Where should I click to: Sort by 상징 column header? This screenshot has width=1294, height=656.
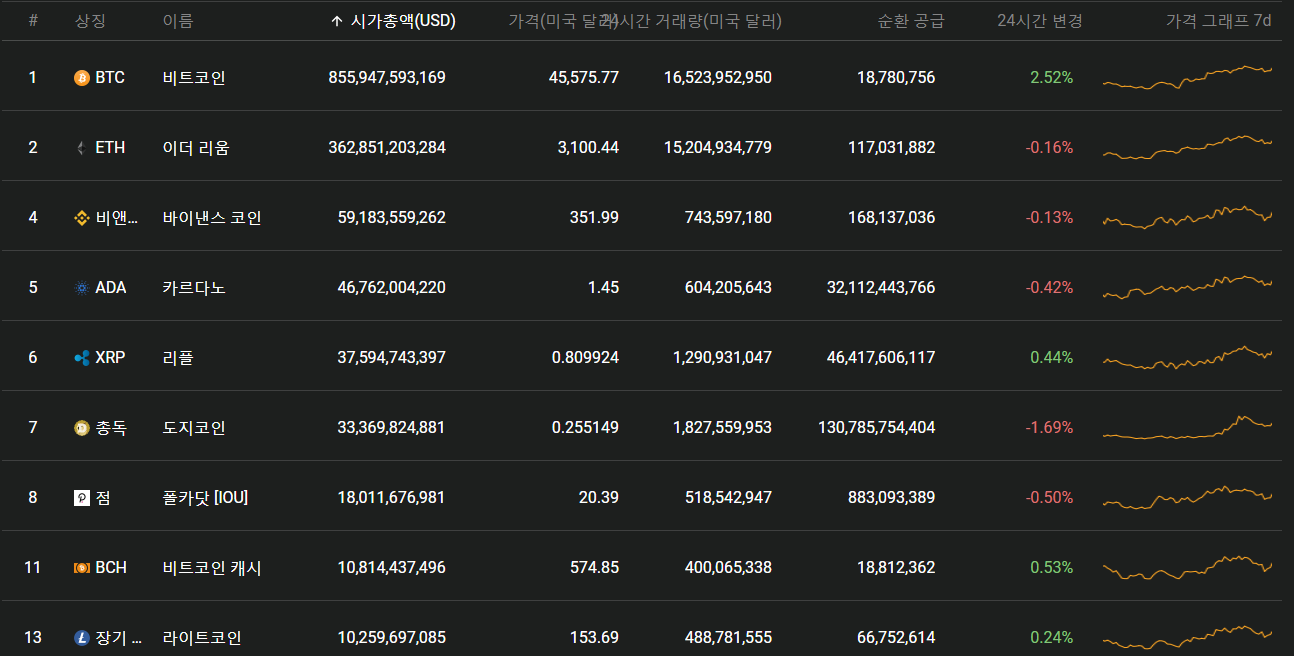90,20
